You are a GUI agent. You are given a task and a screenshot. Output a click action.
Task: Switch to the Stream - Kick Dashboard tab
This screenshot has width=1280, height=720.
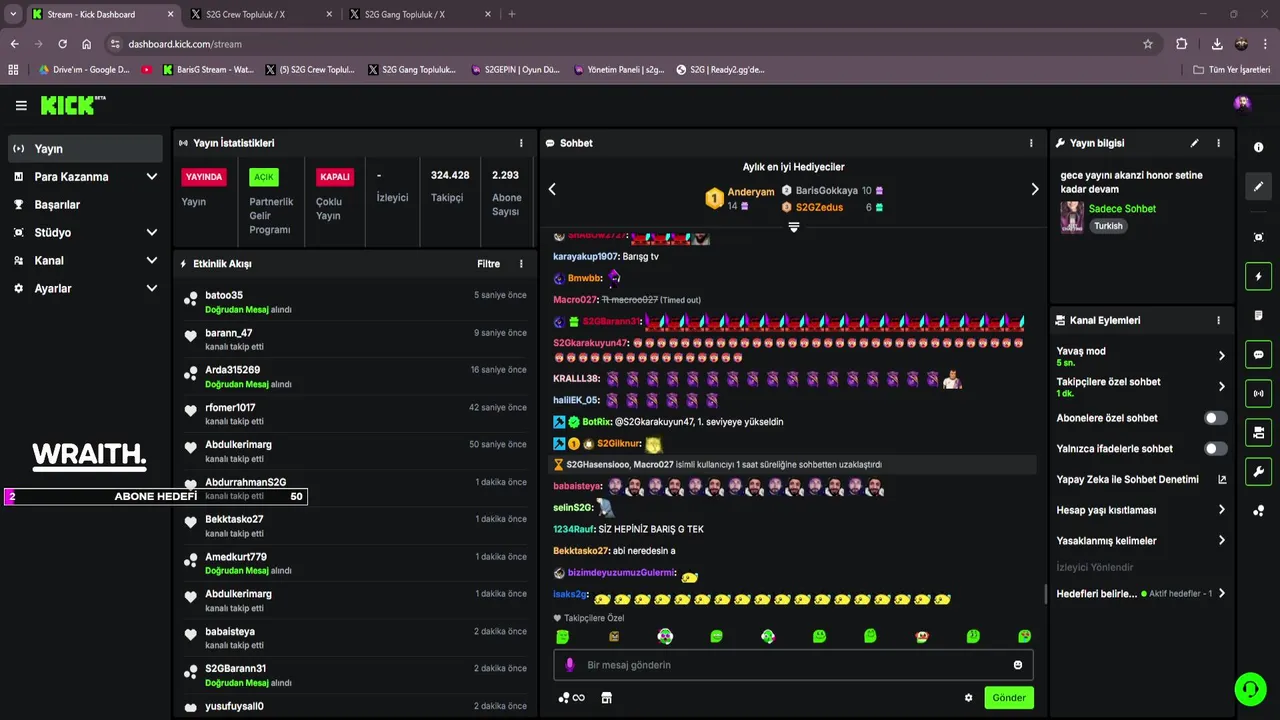(101, 14)
